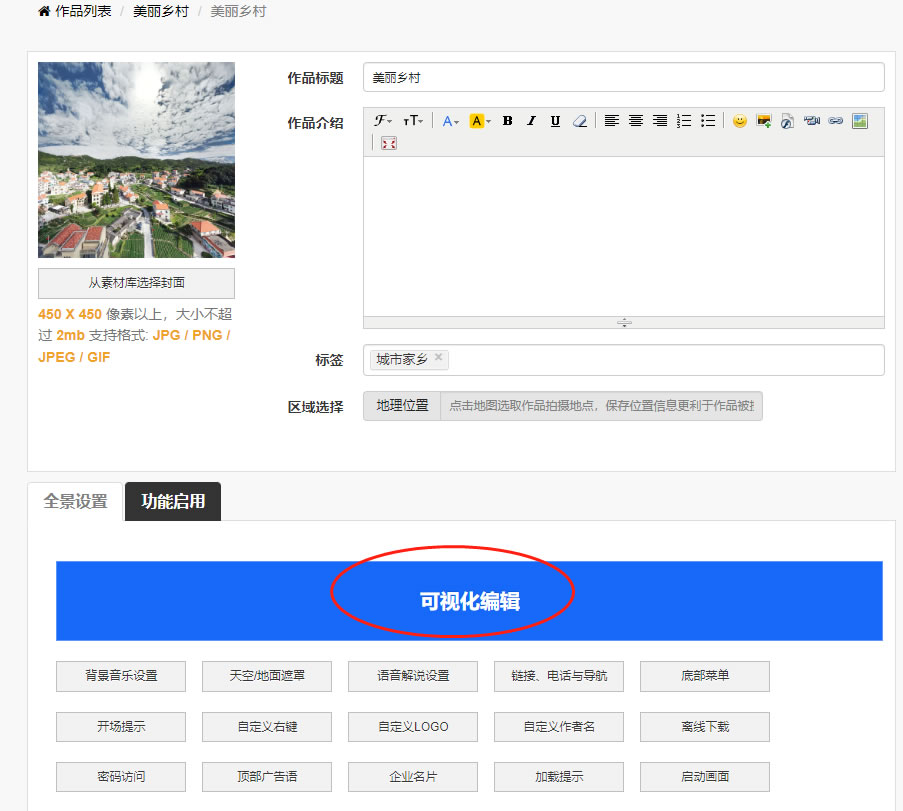
Task: Click 从素材库选择封面 to choose a cover
Action: click(135, 283)
